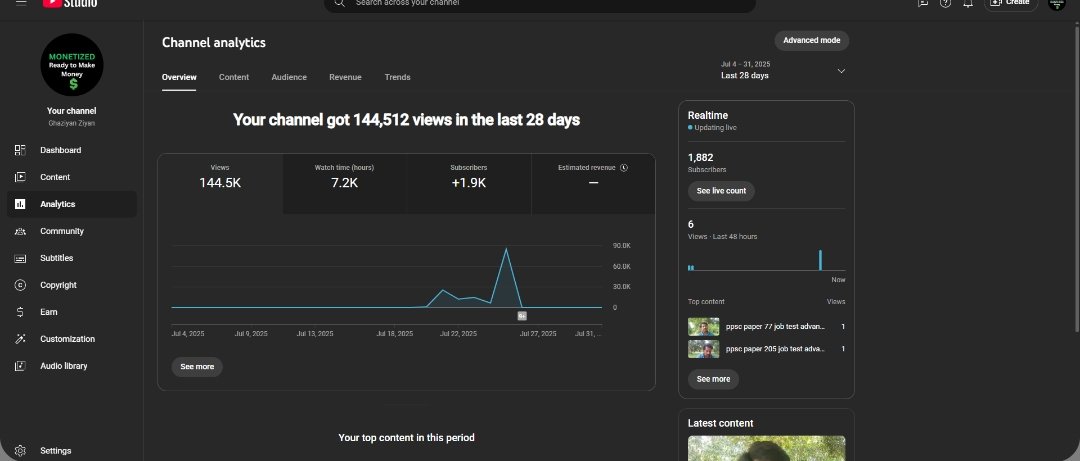Viewport: 1080px width, 461px height.
Task: Open the Customization wand icon
Action: click(20, 339)
